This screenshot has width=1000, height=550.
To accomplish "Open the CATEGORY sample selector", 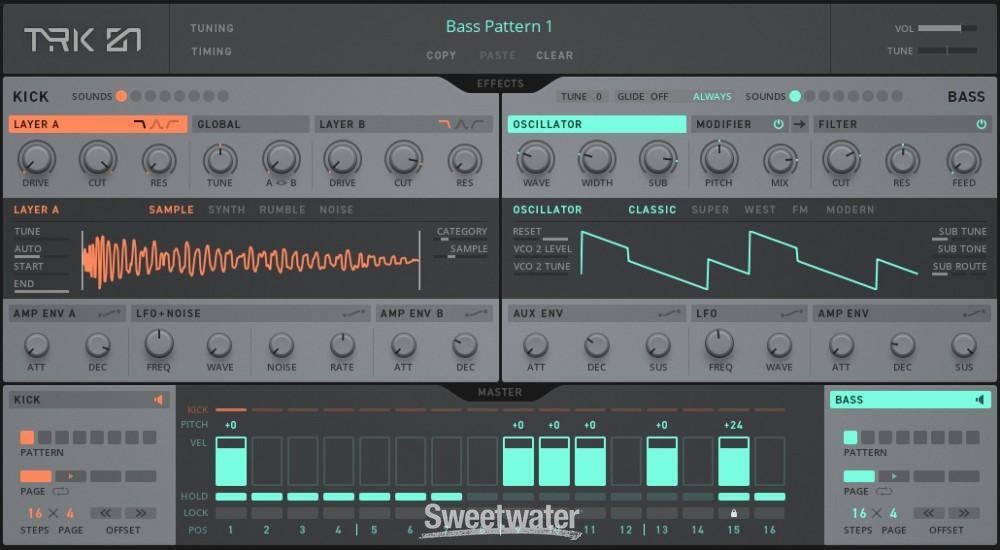I will (462, 232).
